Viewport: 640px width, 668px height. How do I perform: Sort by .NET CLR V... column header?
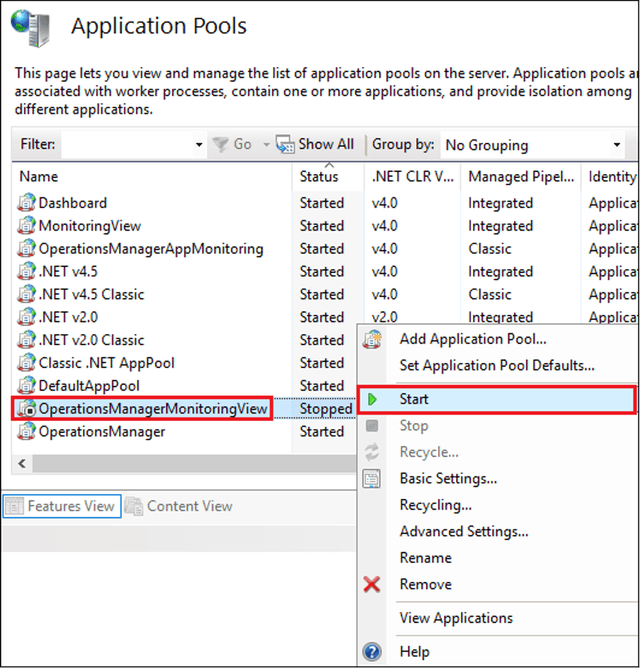point(412,176)
